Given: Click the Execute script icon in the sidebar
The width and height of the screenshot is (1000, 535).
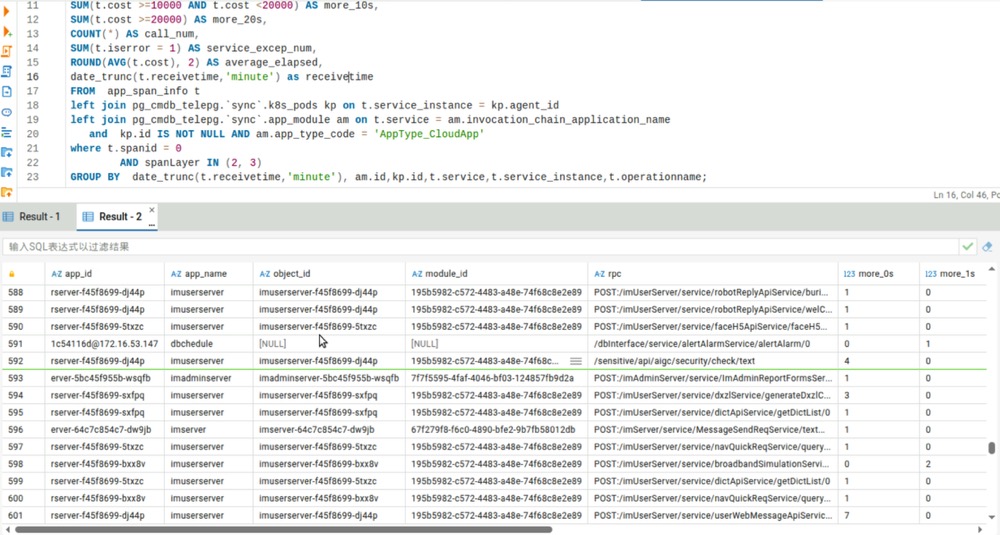Looking at the screenshot, I should [7, 52].
